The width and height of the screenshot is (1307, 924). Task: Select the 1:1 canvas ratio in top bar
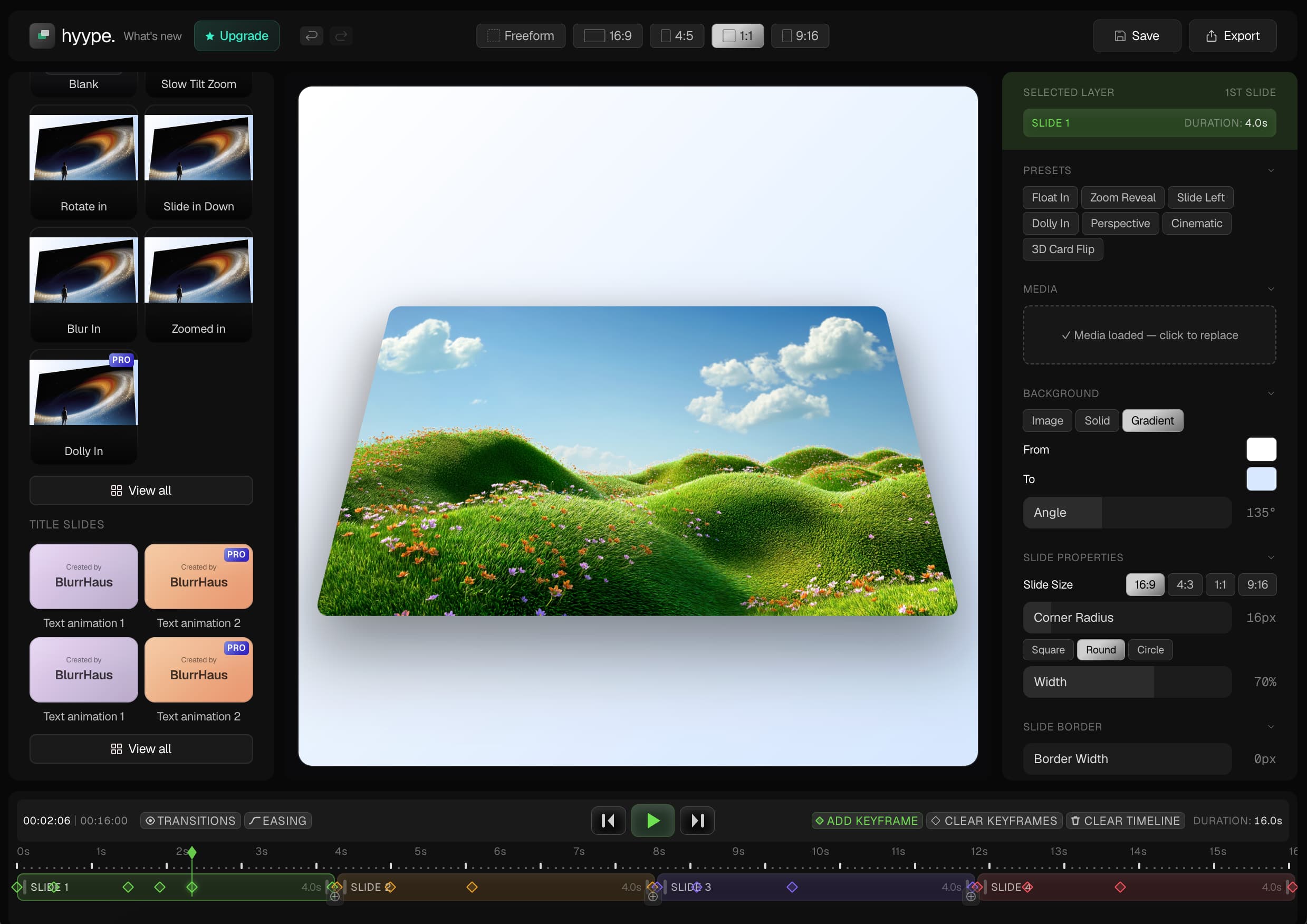click(738, 36)
